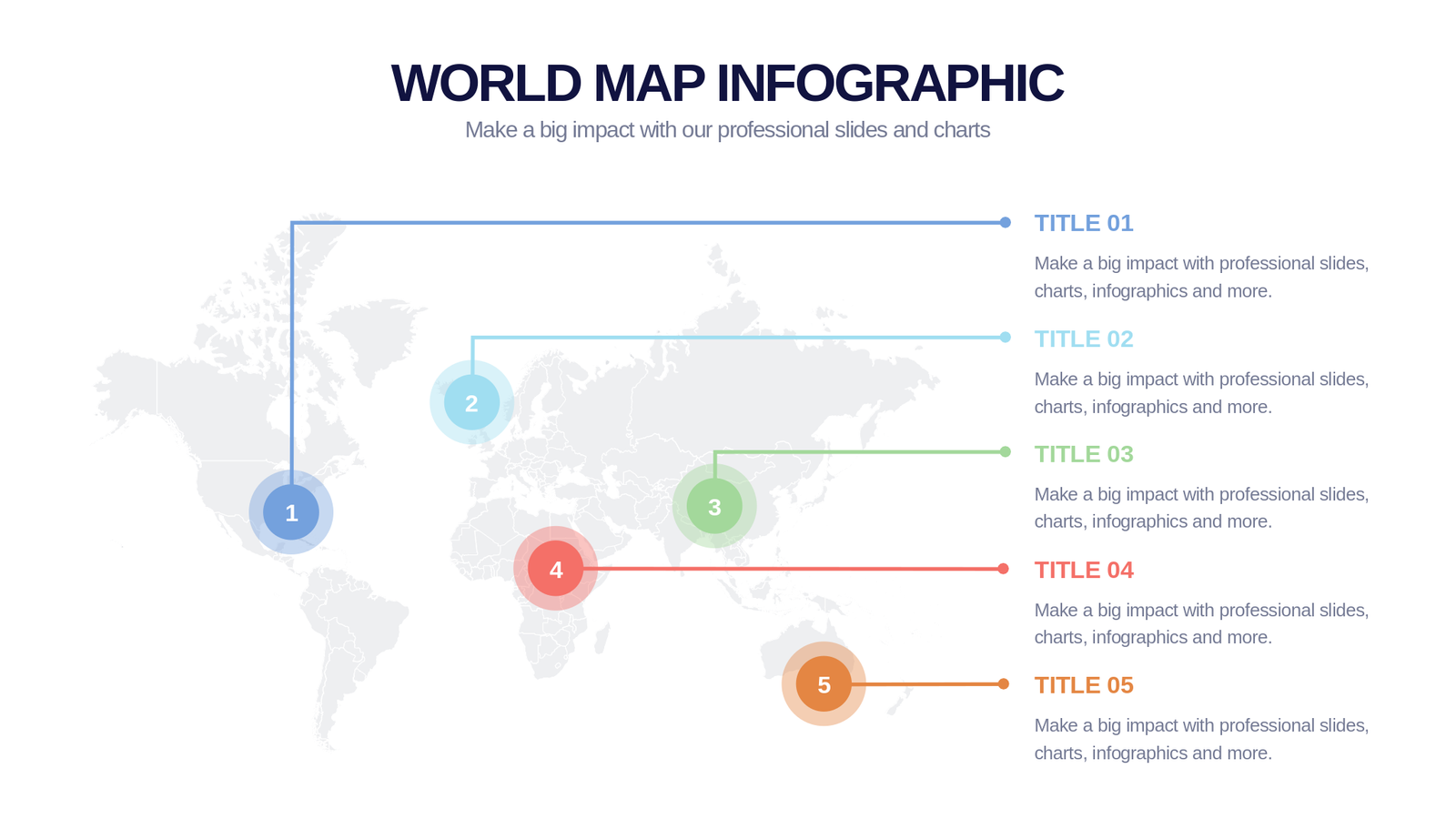
Task: Select the red marker numbered 4
Action: pyautogui.click(x=555, y=569)
